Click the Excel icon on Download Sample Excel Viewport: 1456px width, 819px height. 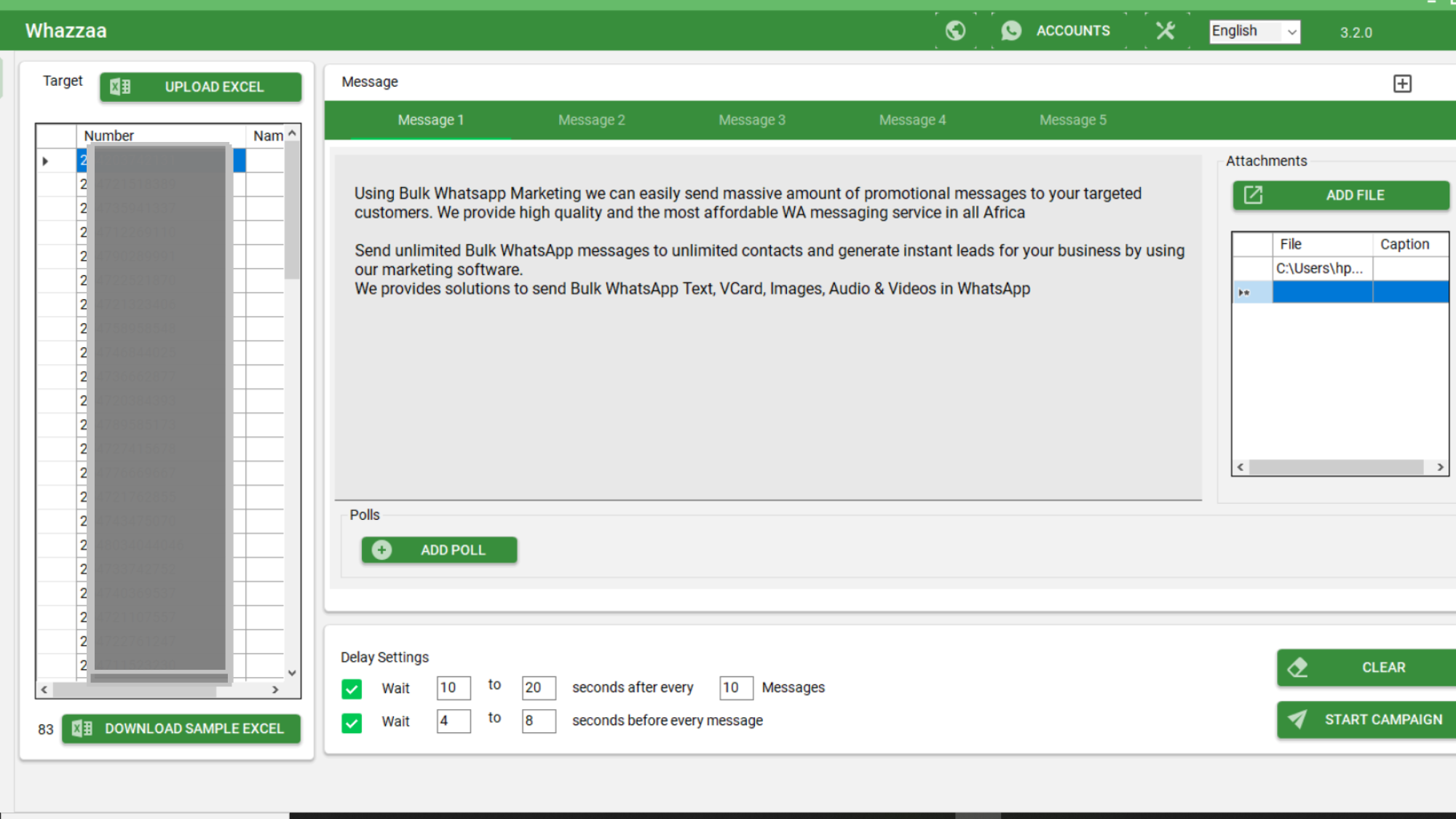click(82, 729)
